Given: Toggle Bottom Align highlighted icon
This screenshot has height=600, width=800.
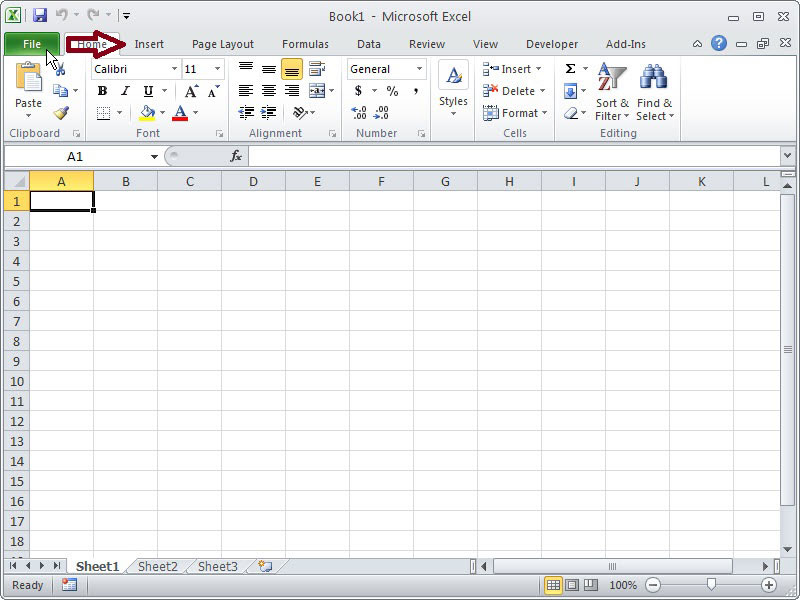Looking at the screenshot, I should pos(292,69).
